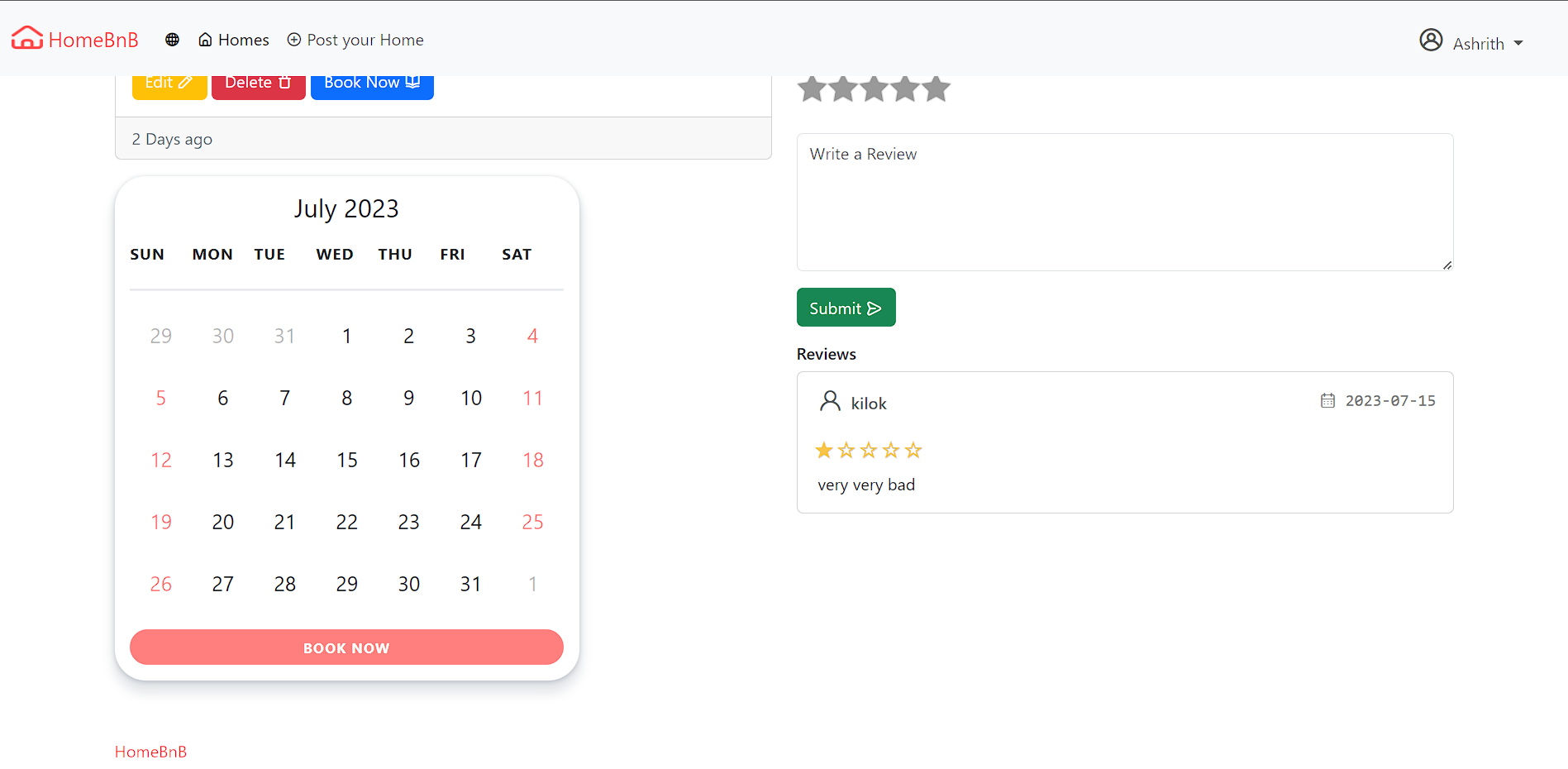Screen dimensions: 1568x769
Task: Select day 27 on the calendar
Action: point(223,584)
